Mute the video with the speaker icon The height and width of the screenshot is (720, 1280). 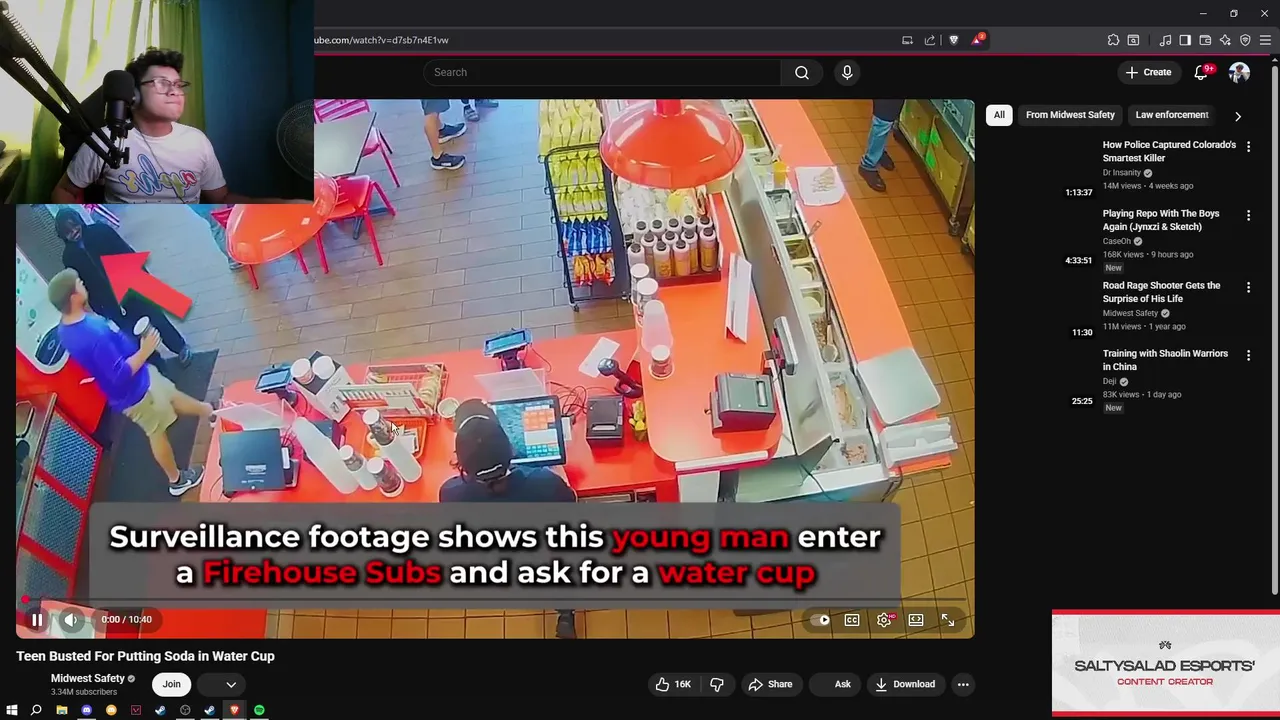point(71,620)
